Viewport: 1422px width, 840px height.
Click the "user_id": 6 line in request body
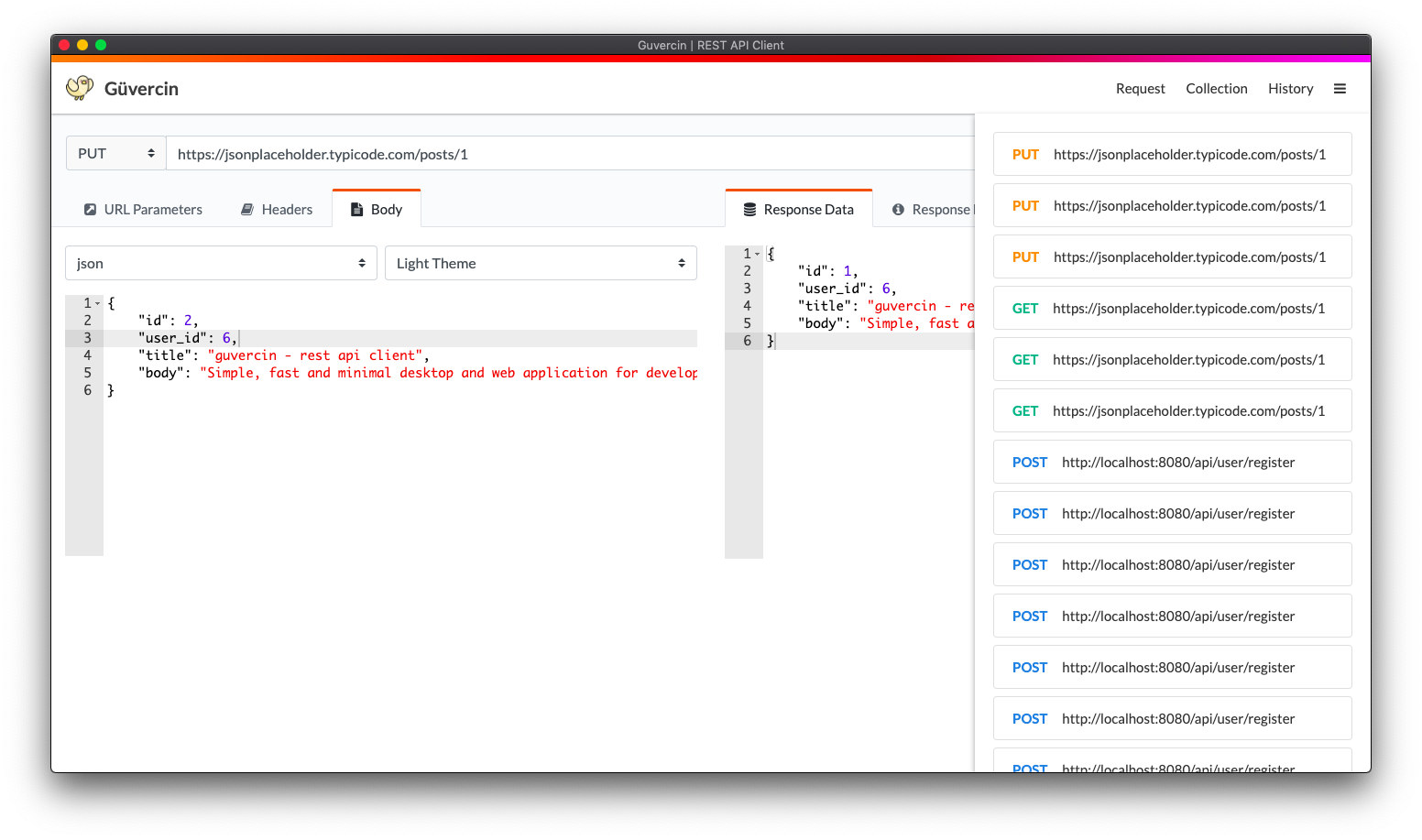(188, 338)
